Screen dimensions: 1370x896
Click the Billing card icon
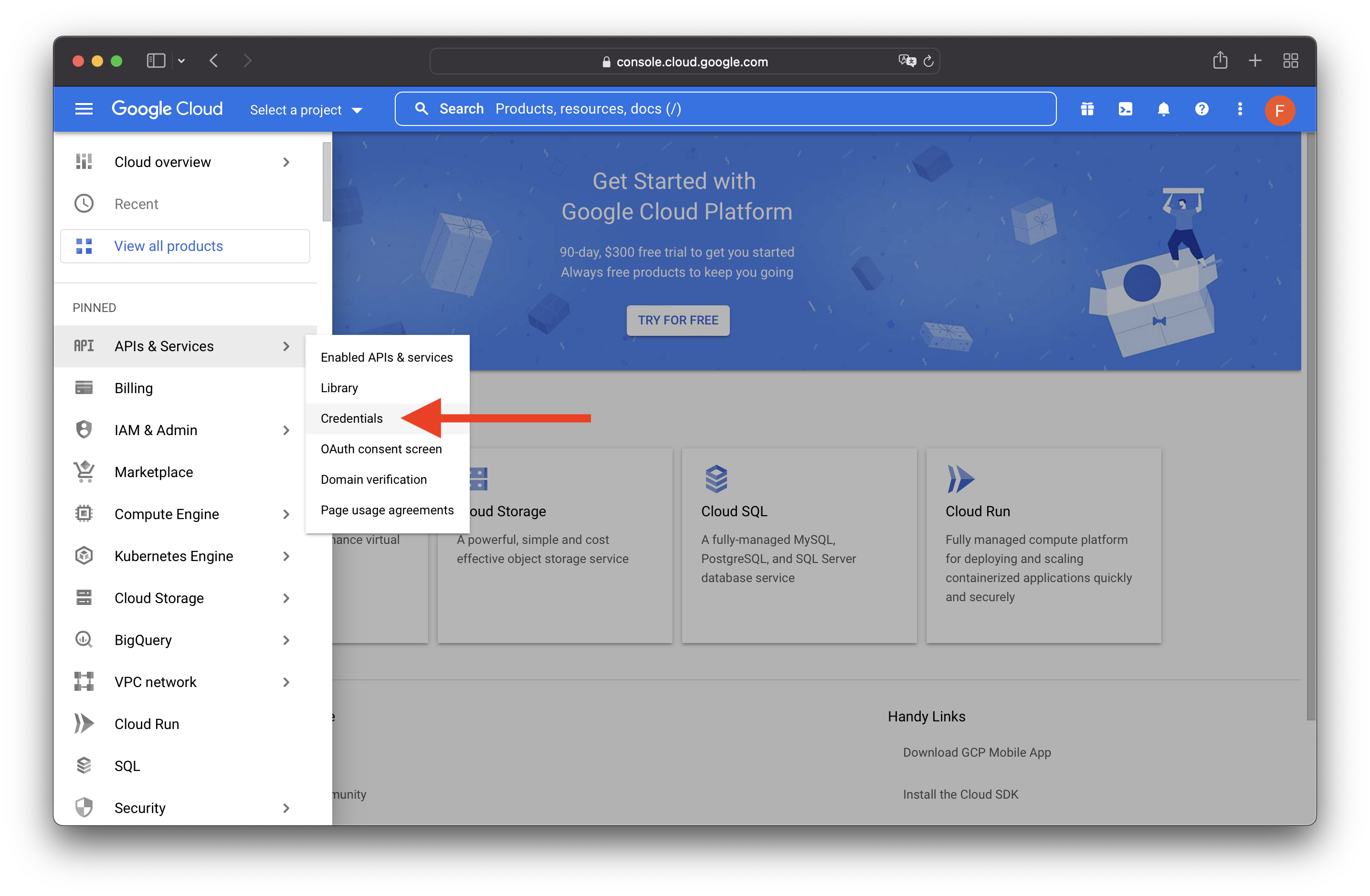tap(84, 388)
